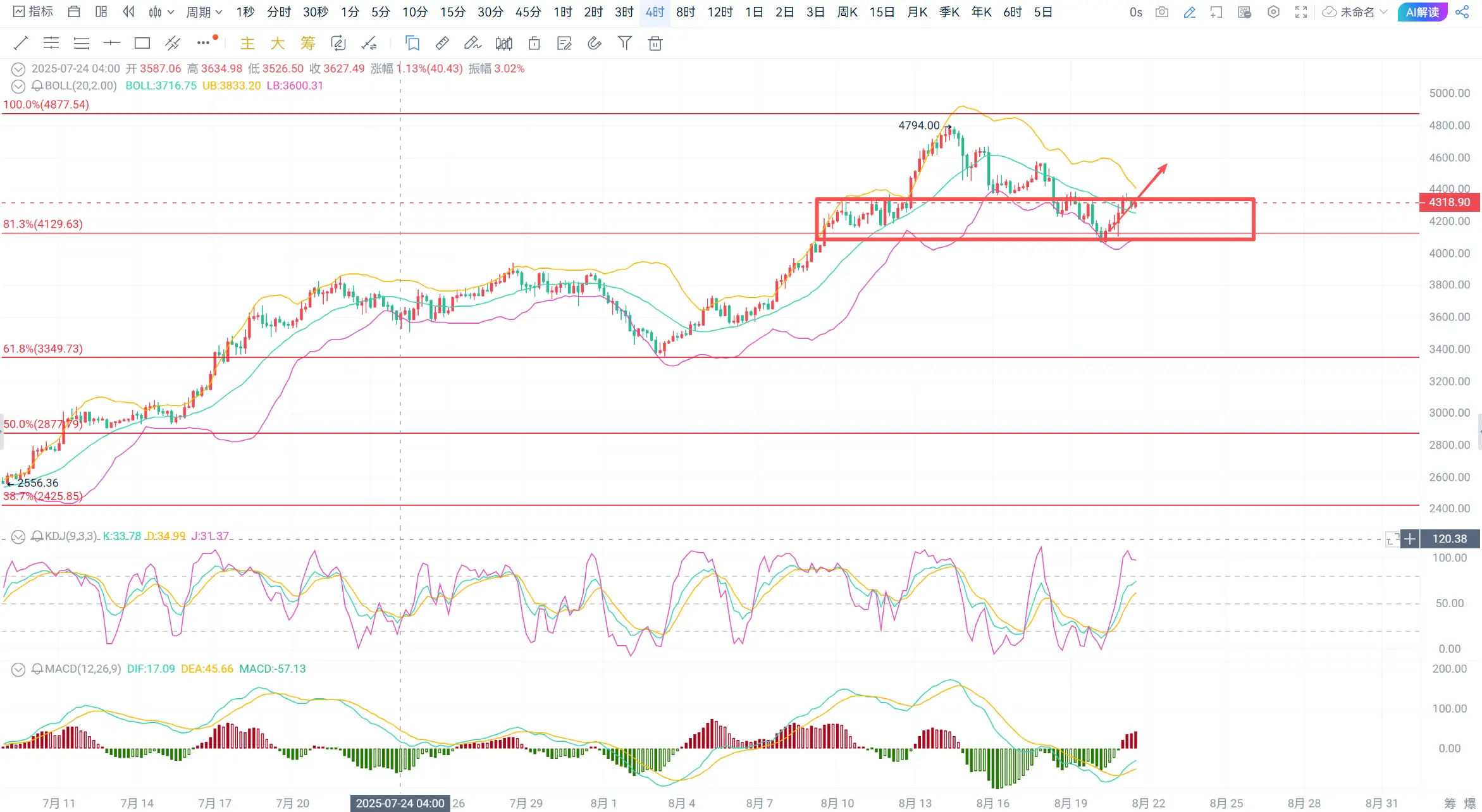The height and width of the screenshot is (812, 1482).
Task: Click the KDJ alert bell icon
Action: coord(37,537)
